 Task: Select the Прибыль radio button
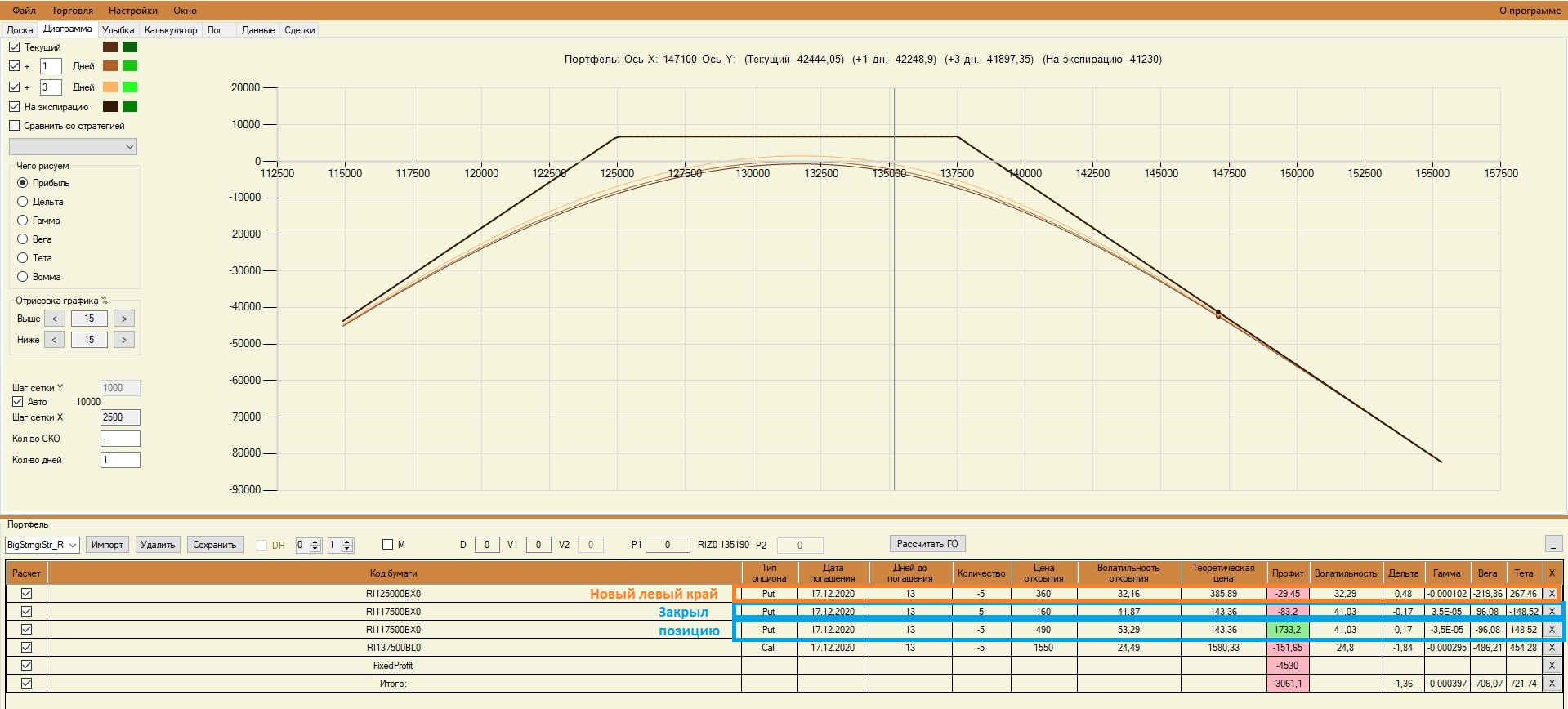[23, 183]
